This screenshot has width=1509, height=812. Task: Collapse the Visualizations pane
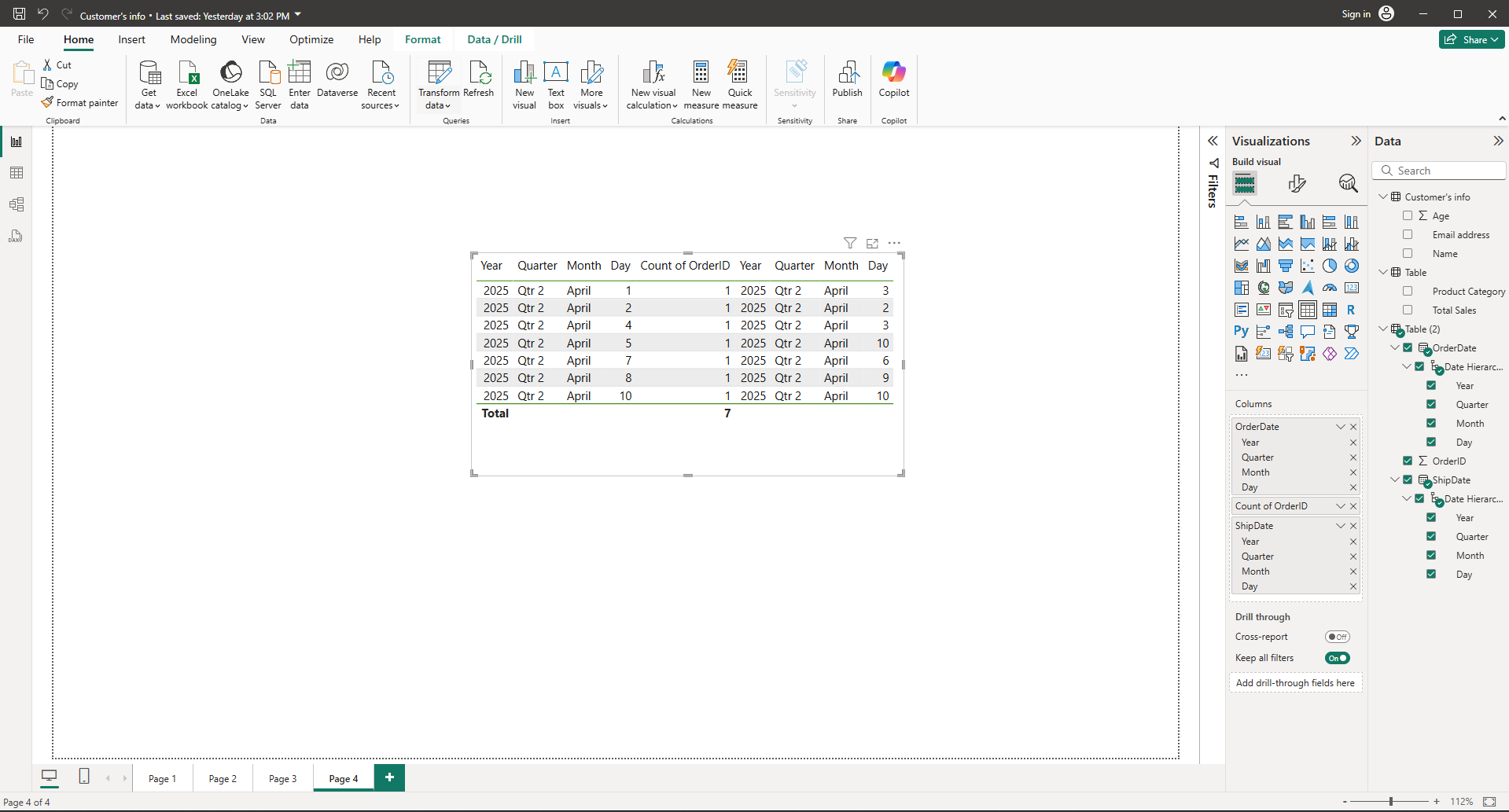[1356, 141]
